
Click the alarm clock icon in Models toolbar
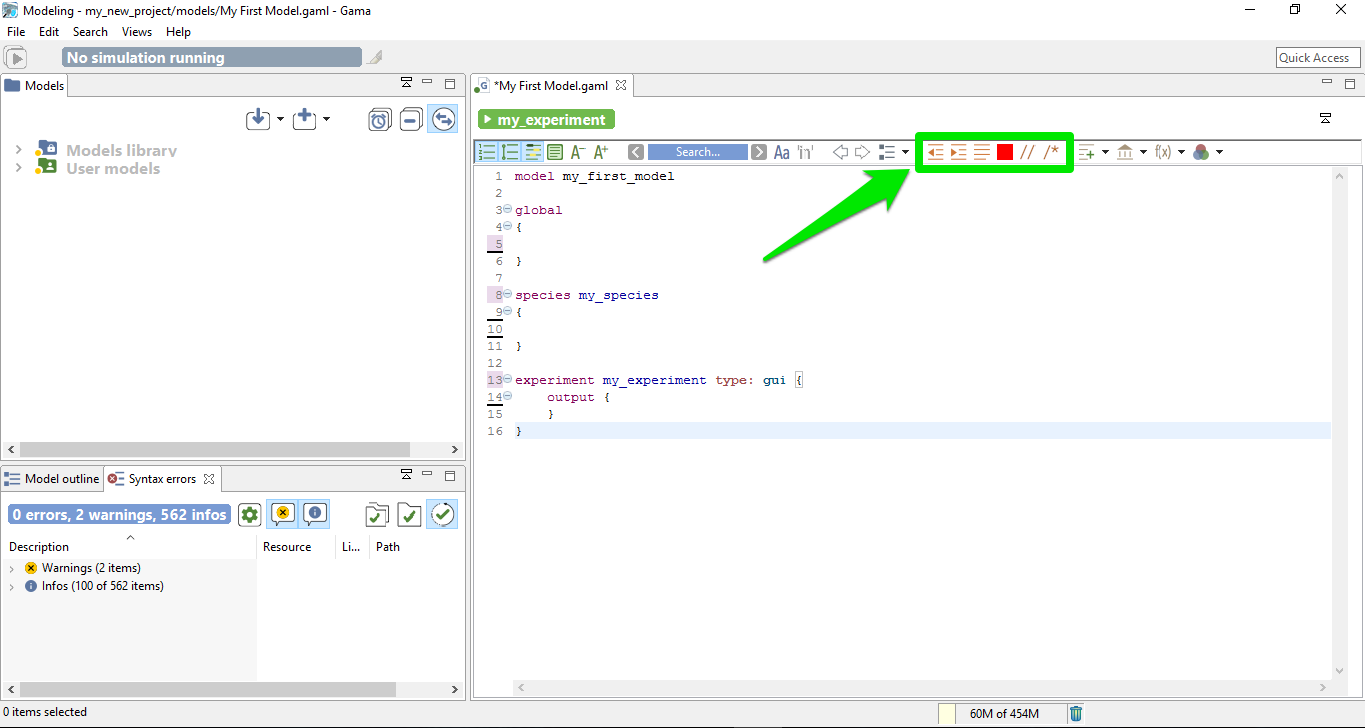point(379,120)
